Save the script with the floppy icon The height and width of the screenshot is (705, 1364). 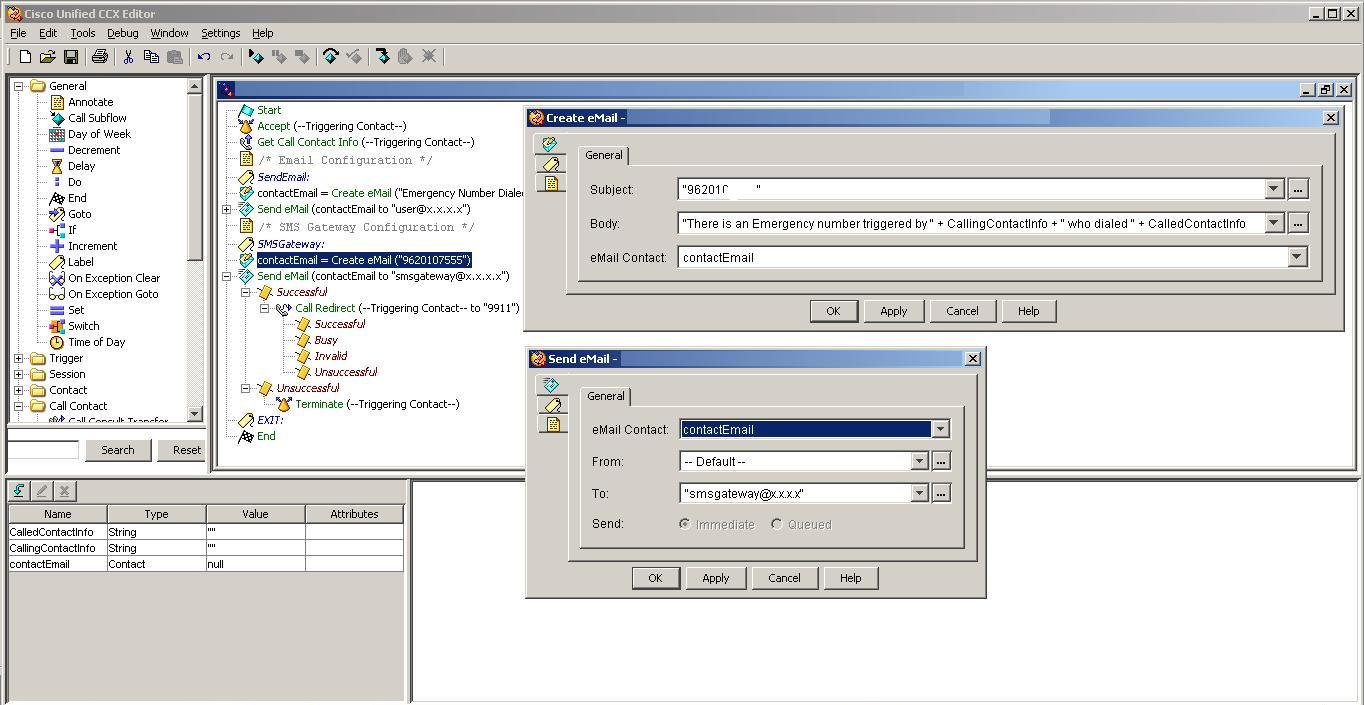pyautogui.click(x=71, y=57)
